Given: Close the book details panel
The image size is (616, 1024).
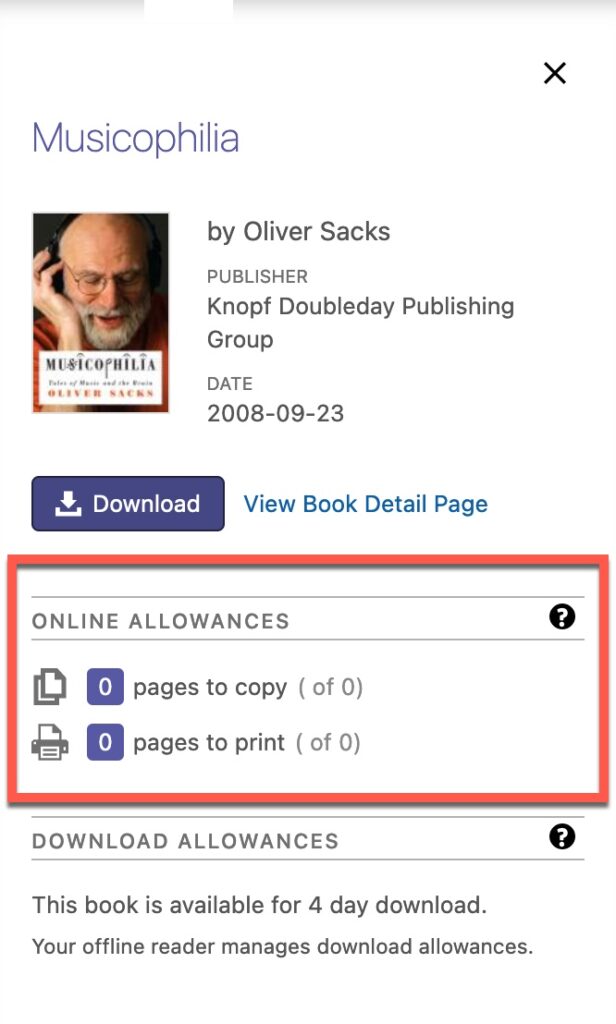Looking at the screenshot, I should (554, 73).
